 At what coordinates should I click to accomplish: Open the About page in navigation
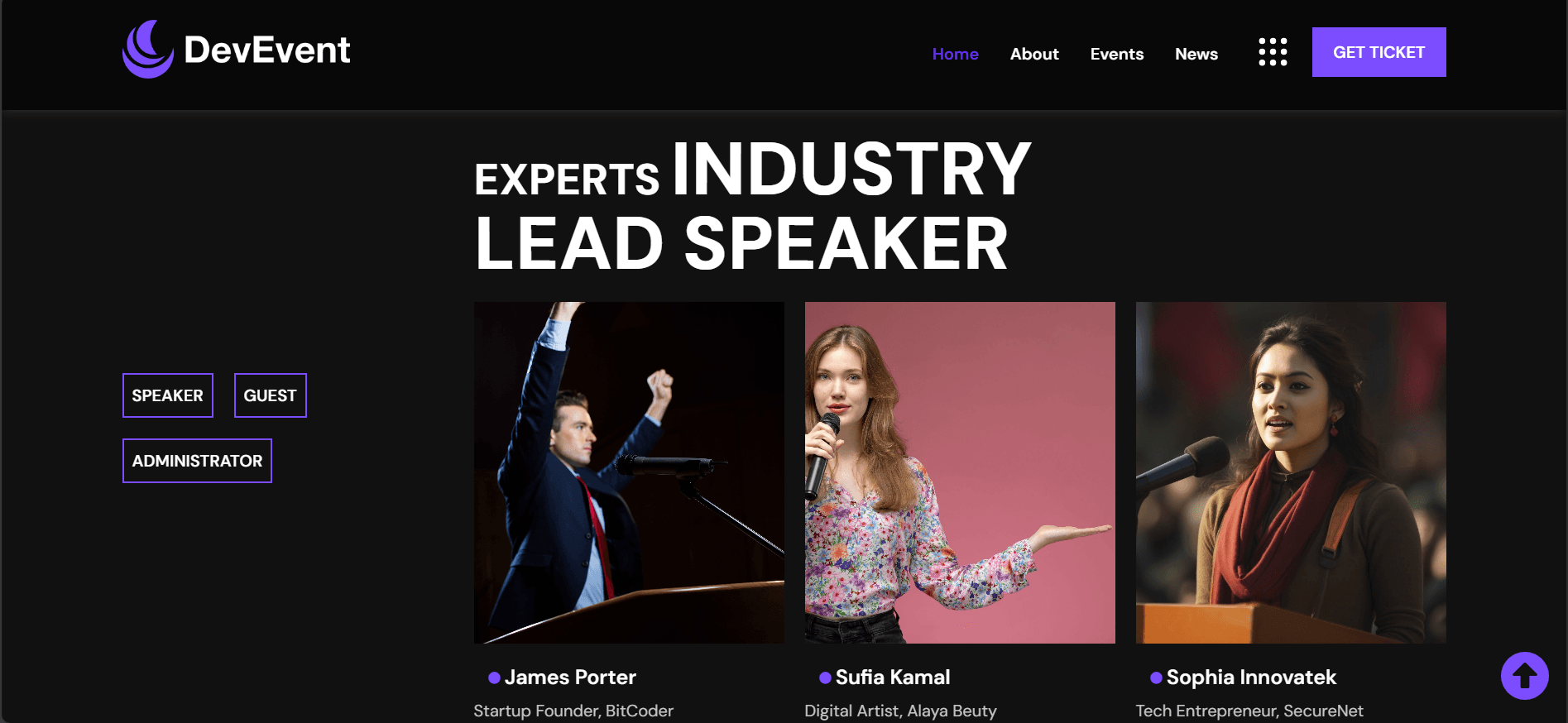pyautogui.click(x=1034, y=54)
